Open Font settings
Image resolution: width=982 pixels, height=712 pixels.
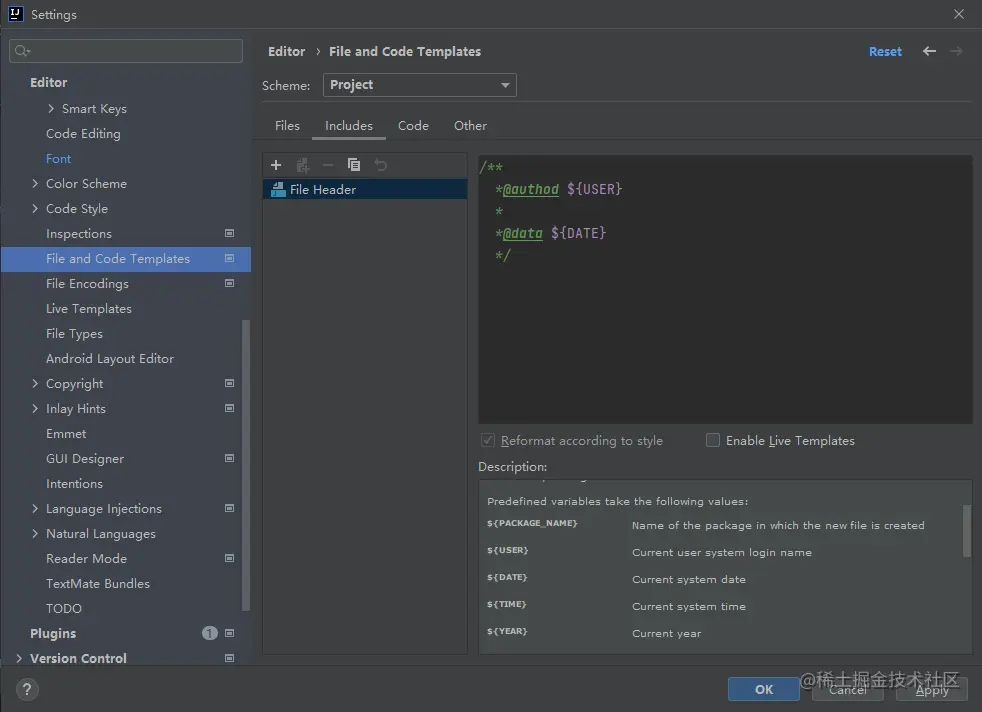[x=58, y=158]
